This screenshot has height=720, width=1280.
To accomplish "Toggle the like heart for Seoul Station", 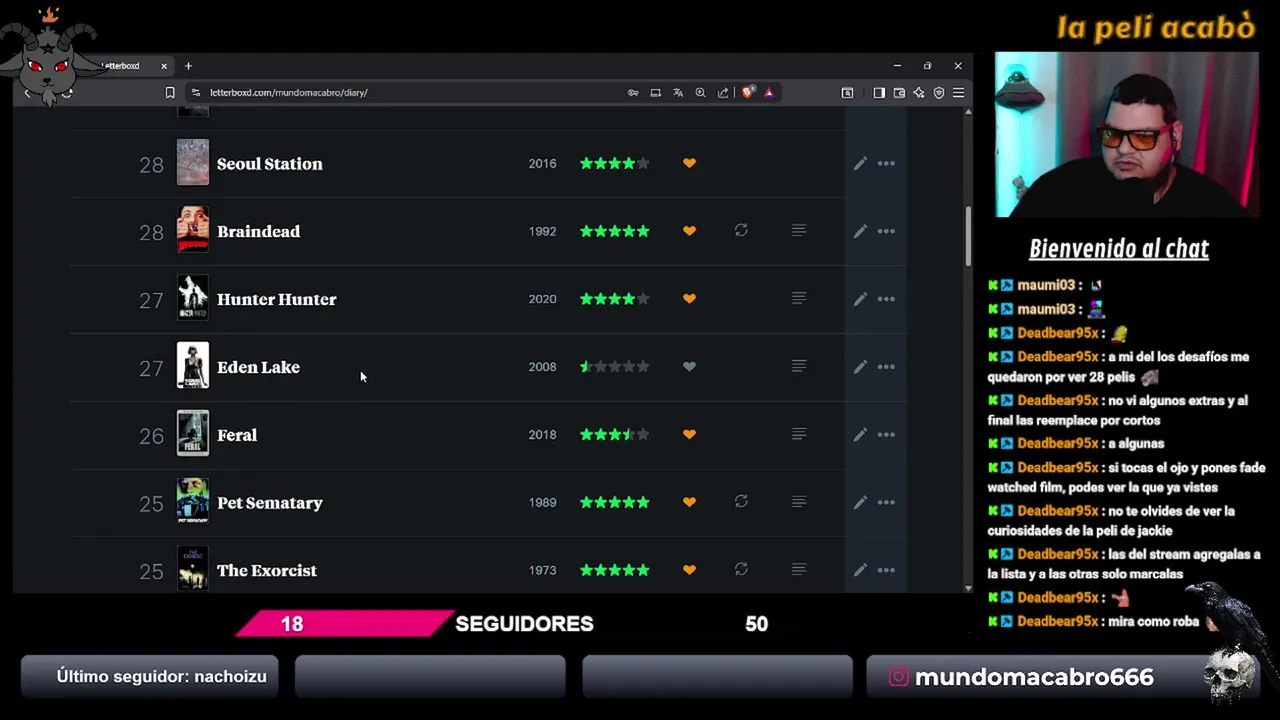I will 689,163.
